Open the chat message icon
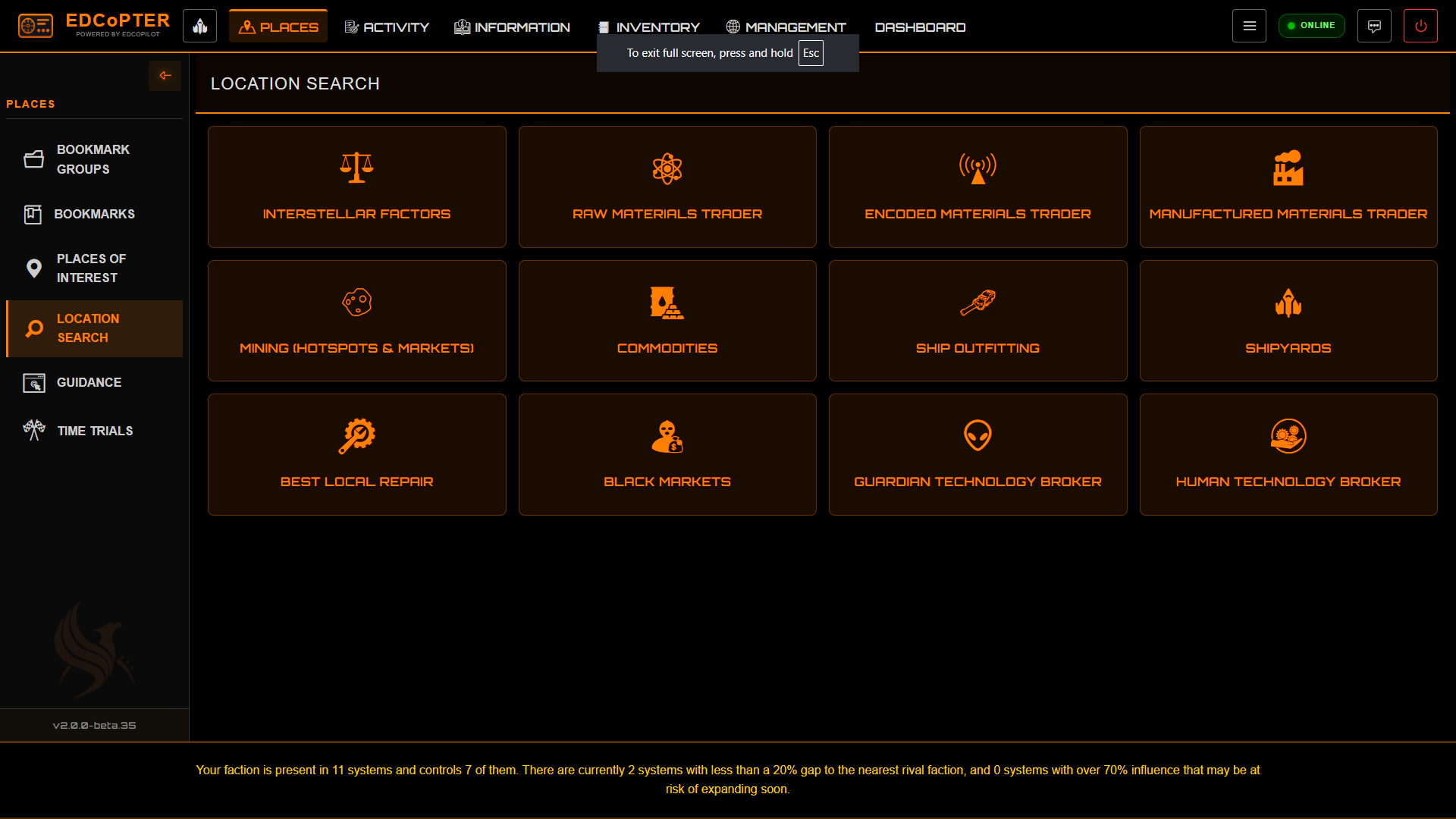 pos(1373,27)
